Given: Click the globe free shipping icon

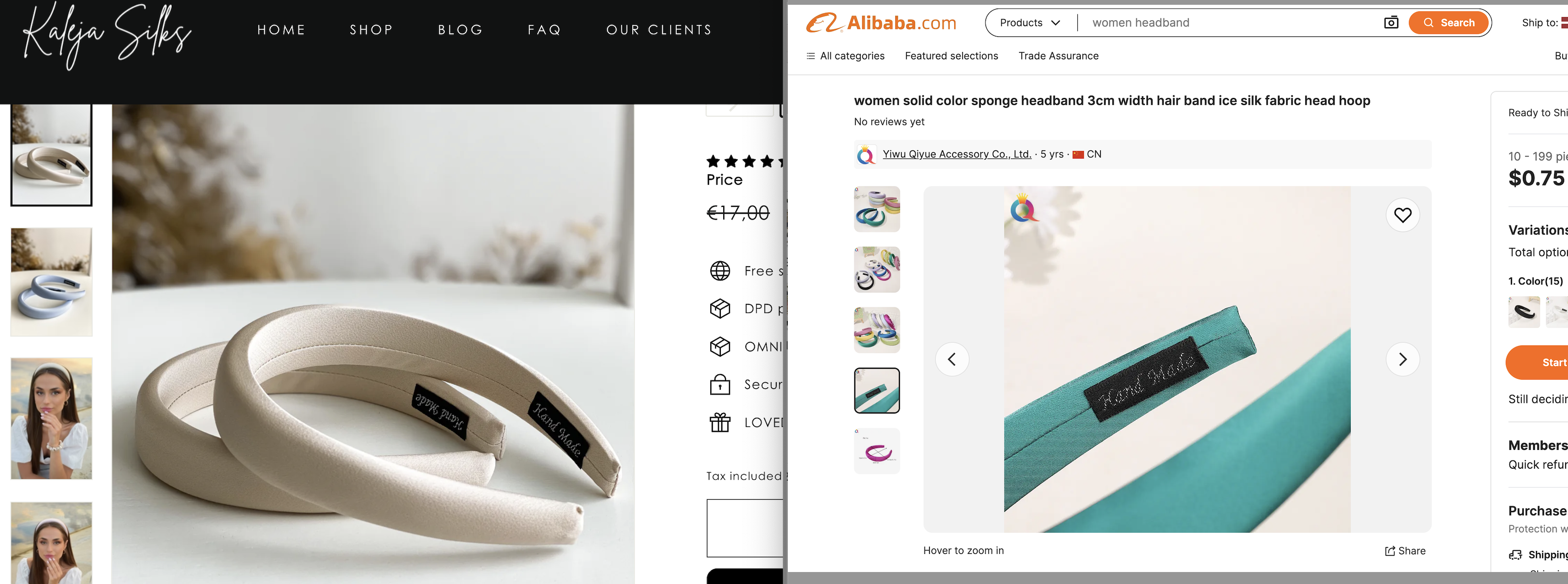Looking at the screenshot, I should coord(720,271).
